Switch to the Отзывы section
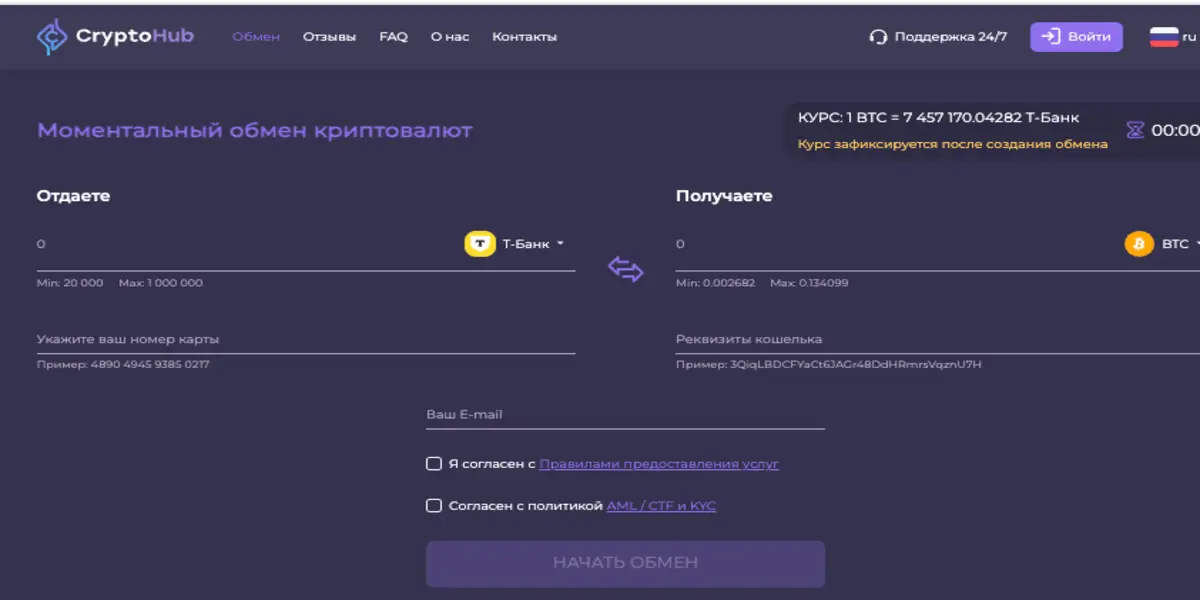 [328, 36]
